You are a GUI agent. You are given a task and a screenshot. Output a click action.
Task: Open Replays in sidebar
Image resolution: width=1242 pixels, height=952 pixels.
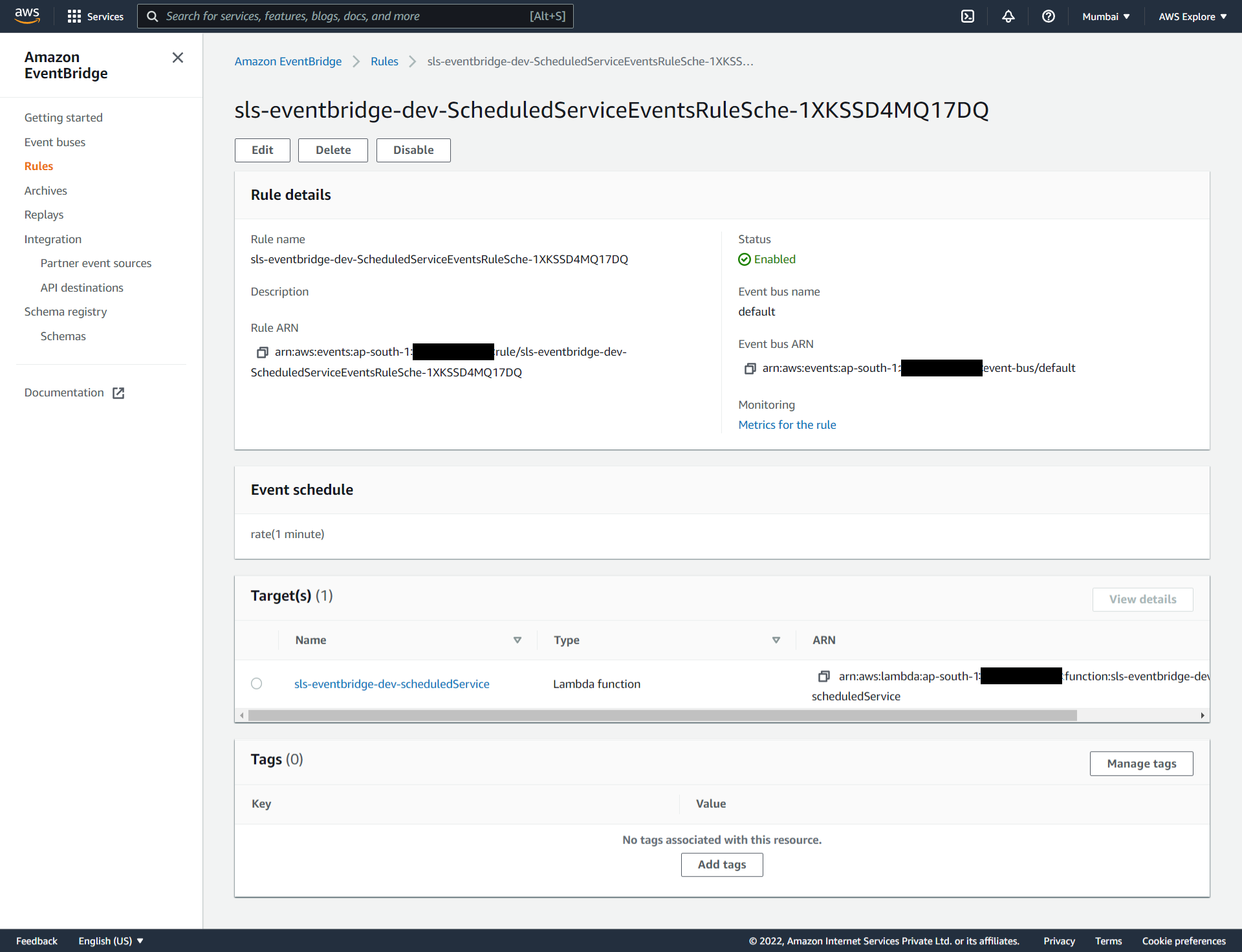click(44, 215)
